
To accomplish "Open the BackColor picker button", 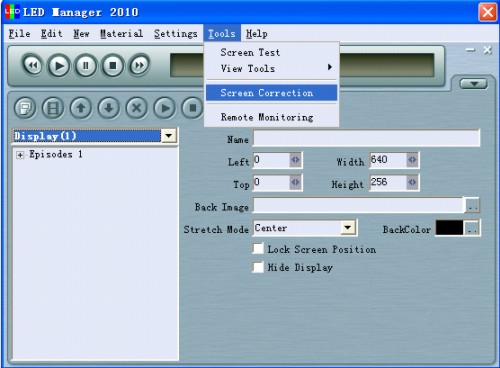I will pos(472,228).
